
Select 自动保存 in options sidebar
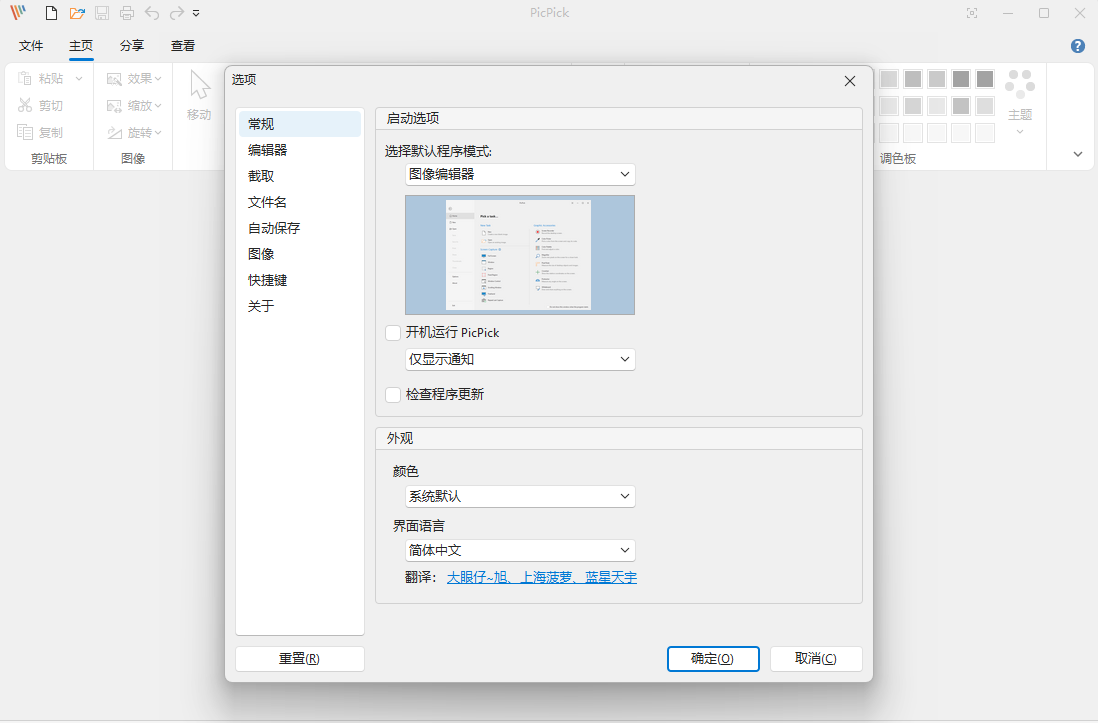click(300, 228)
